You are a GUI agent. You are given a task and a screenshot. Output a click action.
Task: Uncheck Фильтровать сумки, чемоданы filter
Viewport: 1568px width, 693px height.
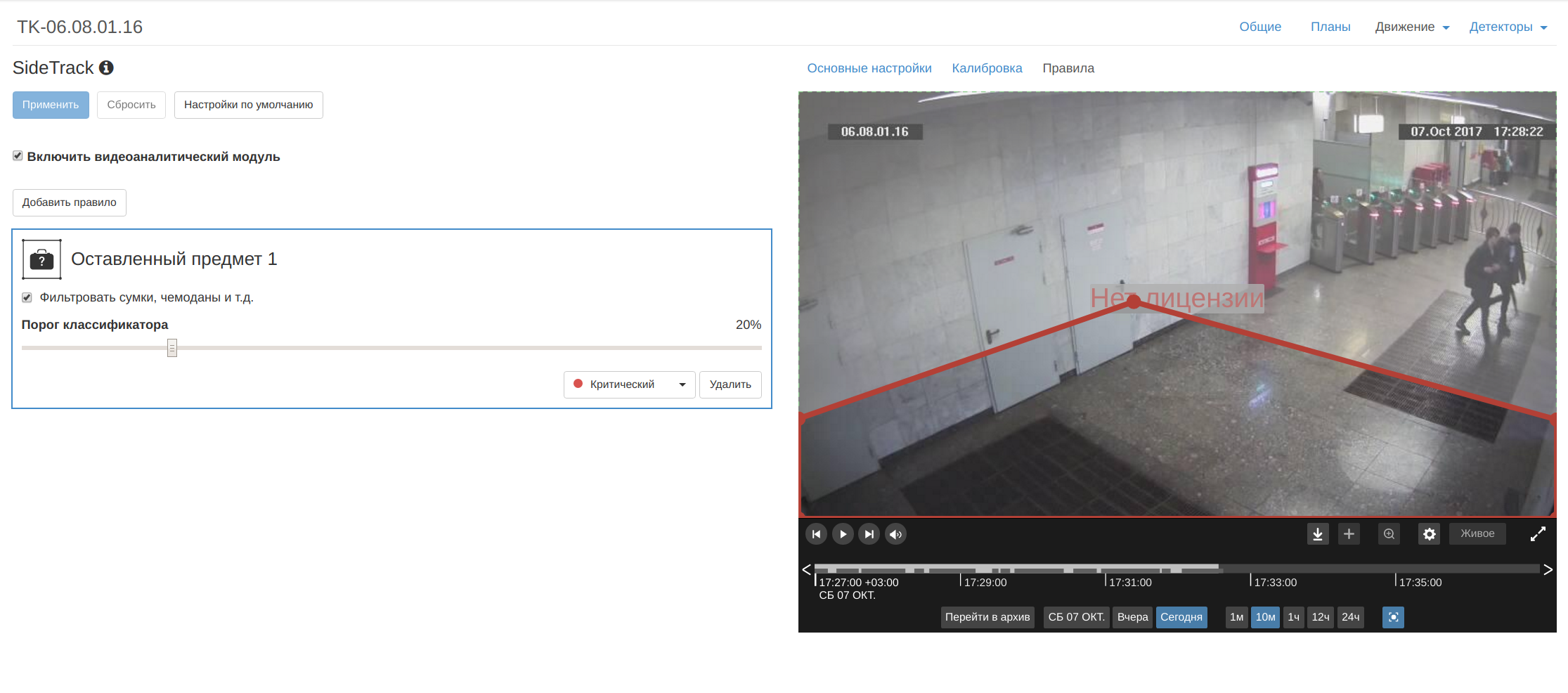(x=27, y=297)
